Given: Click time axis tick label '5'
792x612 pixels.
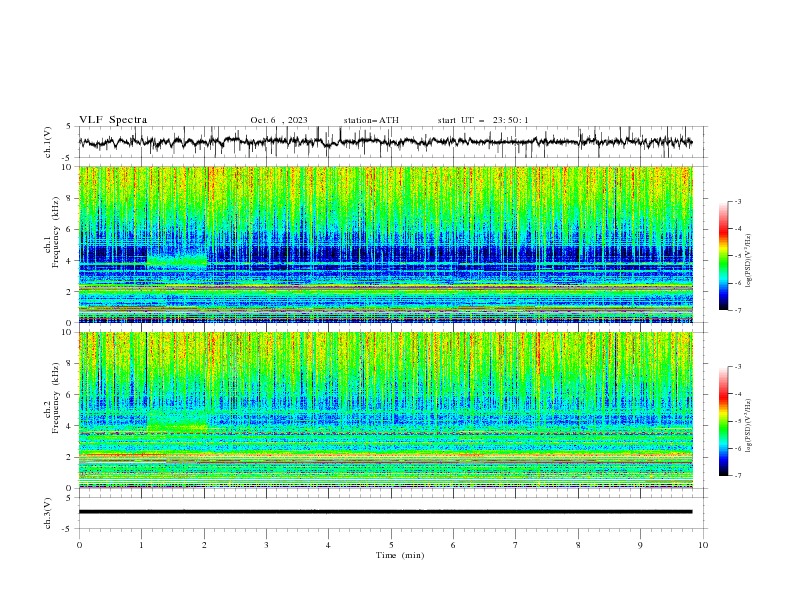Looking at the screenshot, I should pos(391,545).
